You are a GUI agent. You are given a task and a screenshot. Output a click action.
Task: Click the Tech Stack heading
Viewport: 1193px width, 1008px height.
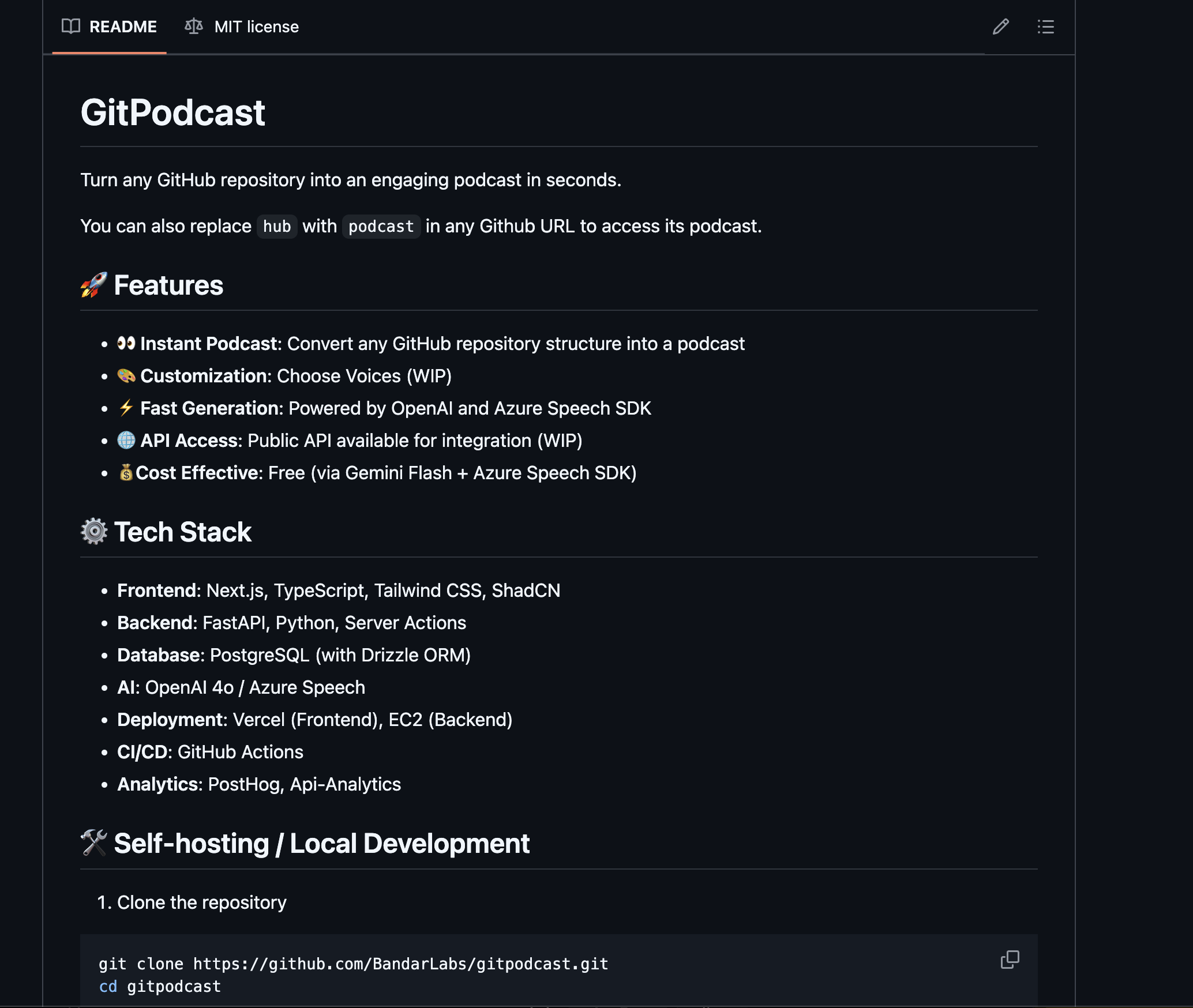(x=183, y=532)
